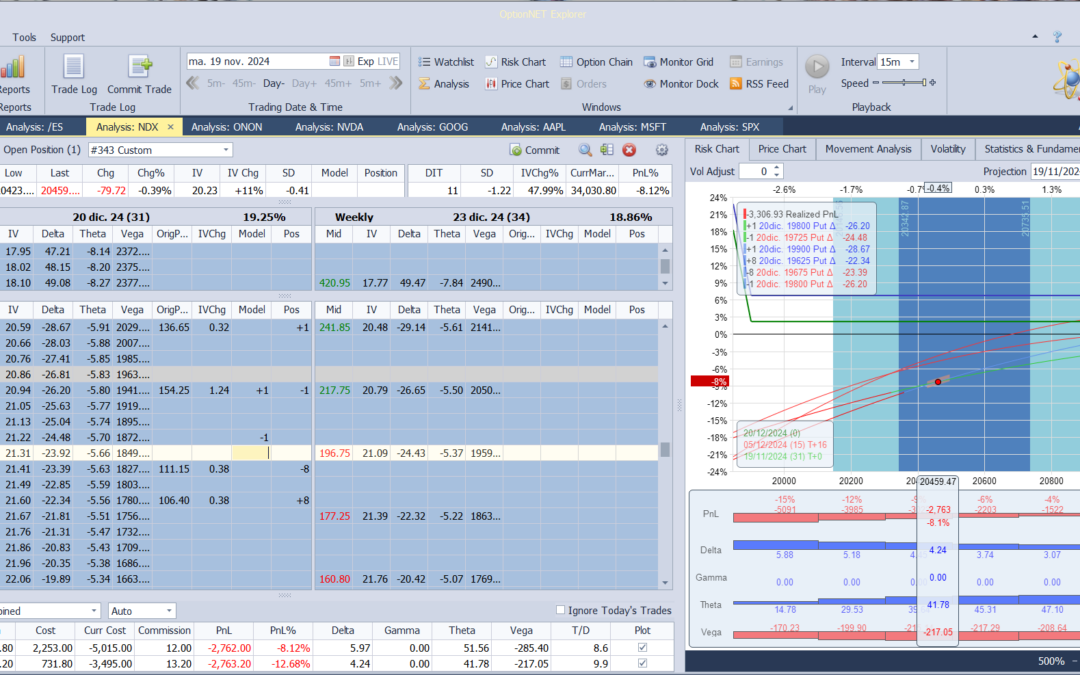Switch to Analysis: SPX tab

(x=729, y=127)
